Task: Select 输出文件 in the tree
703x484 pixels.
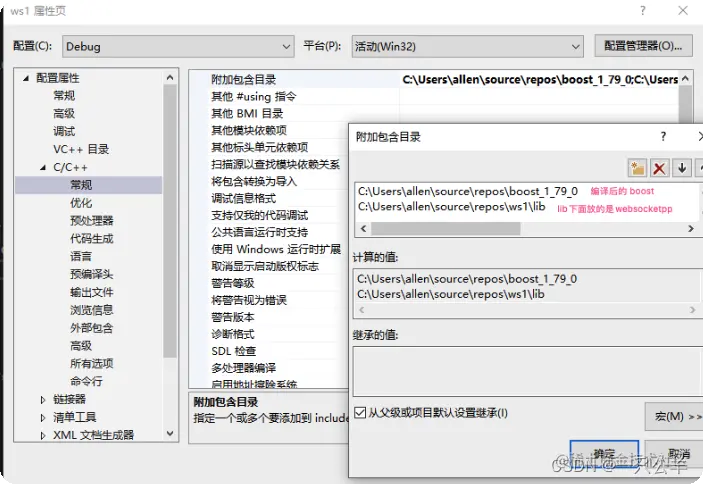Action: tap(91, 292)
